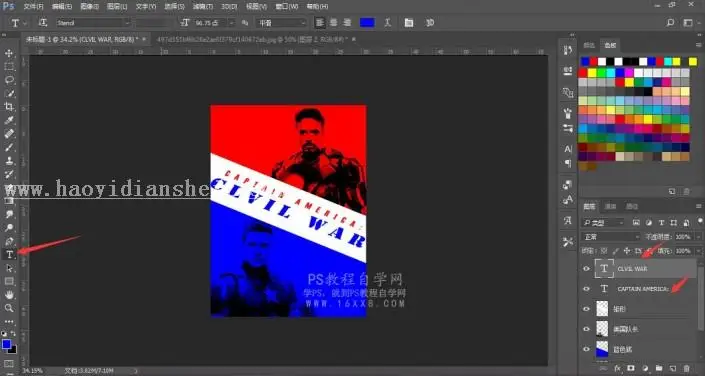Screen dimensions: 705x376
Task: Click the search icon at top right
Action: click(x=670, y=22)
